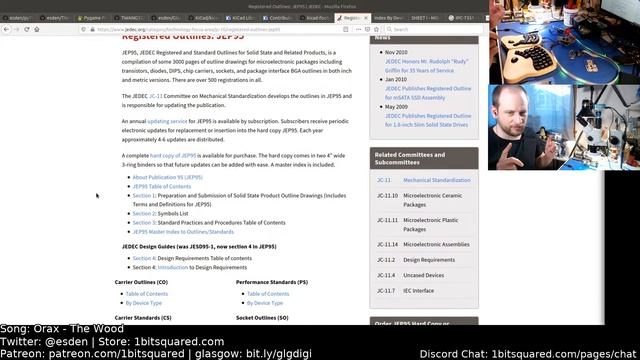Viewport: 640px width, 360px height.
Task: Open Section 1 link
Action: pyautogui.click(x=144, y=196)
